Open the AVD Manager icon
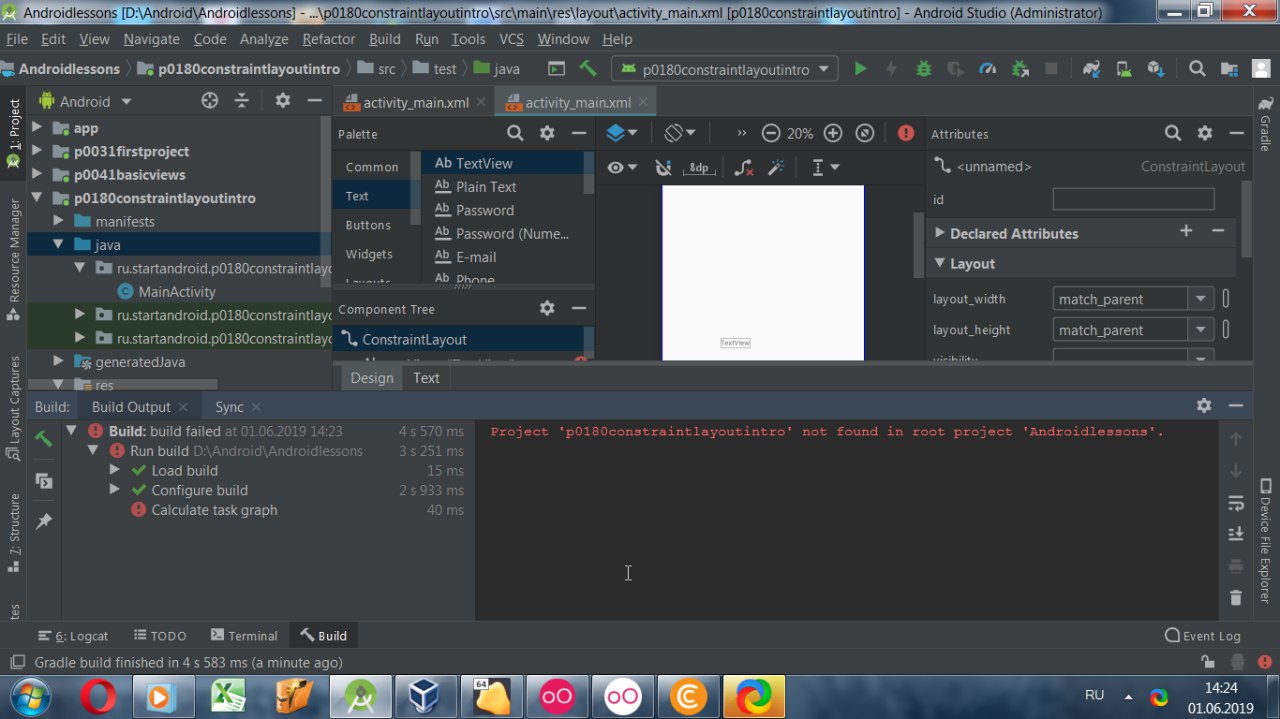Viewport: 1280px width, 719px height. [x=1124, y=69]
